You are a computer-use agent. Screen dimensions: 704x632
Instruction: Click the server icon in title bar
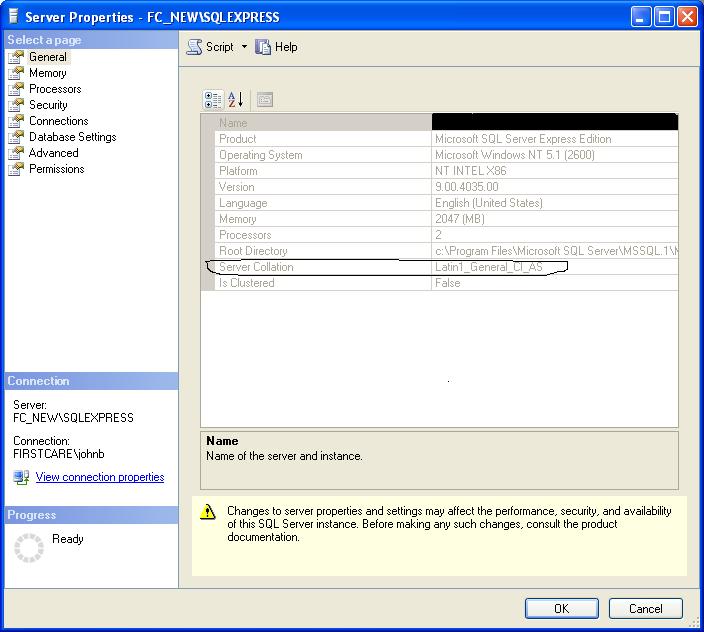(13, 17)
